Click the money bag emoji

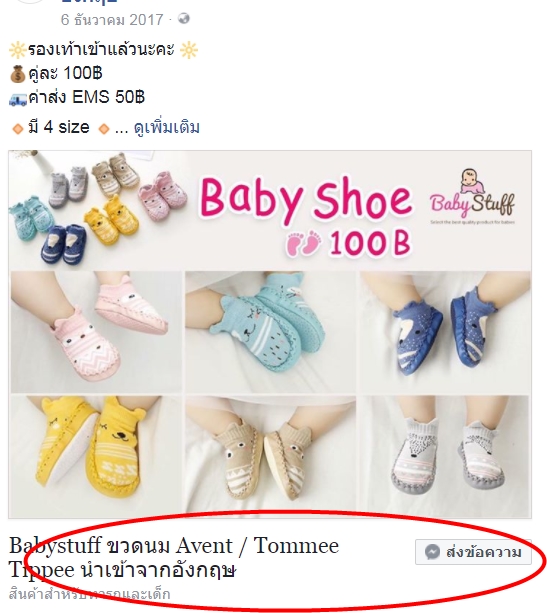click(17, 74)
